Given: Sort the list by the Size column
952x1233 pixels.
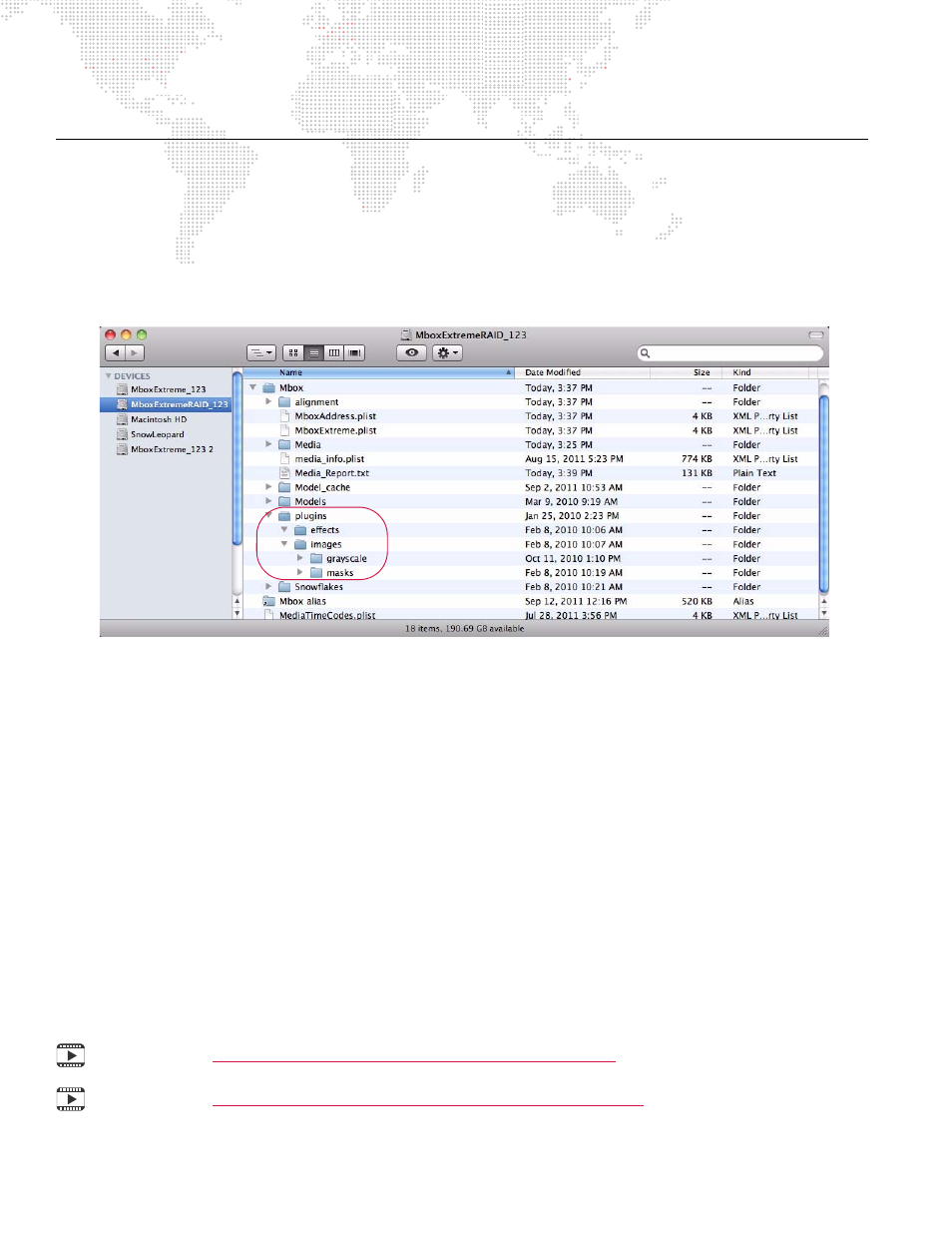Looking at the screenshot, I should [x=686, y=372].
